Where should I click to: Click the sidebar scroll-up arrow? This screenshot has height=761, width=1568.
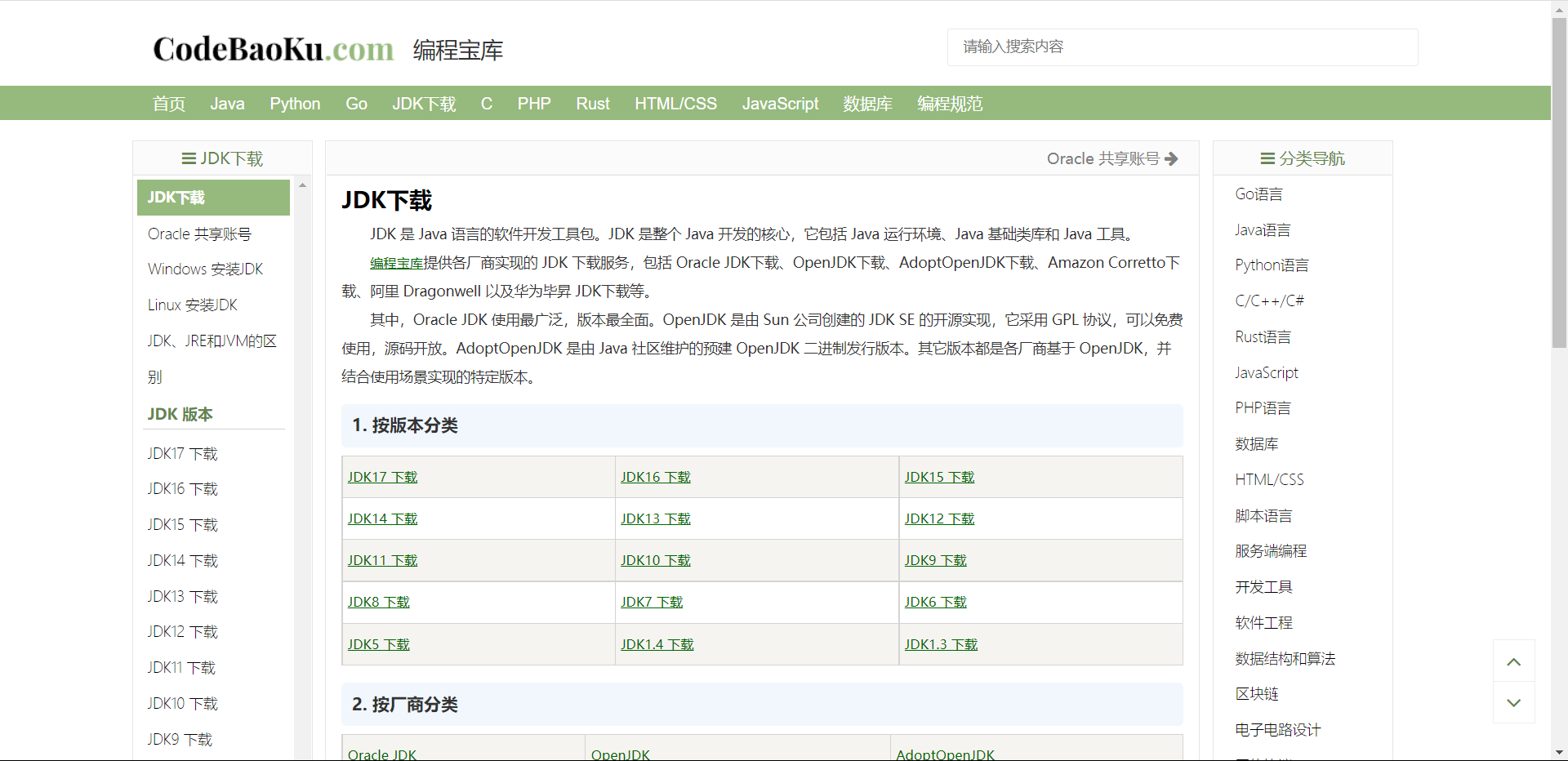[x=302, y=185]
